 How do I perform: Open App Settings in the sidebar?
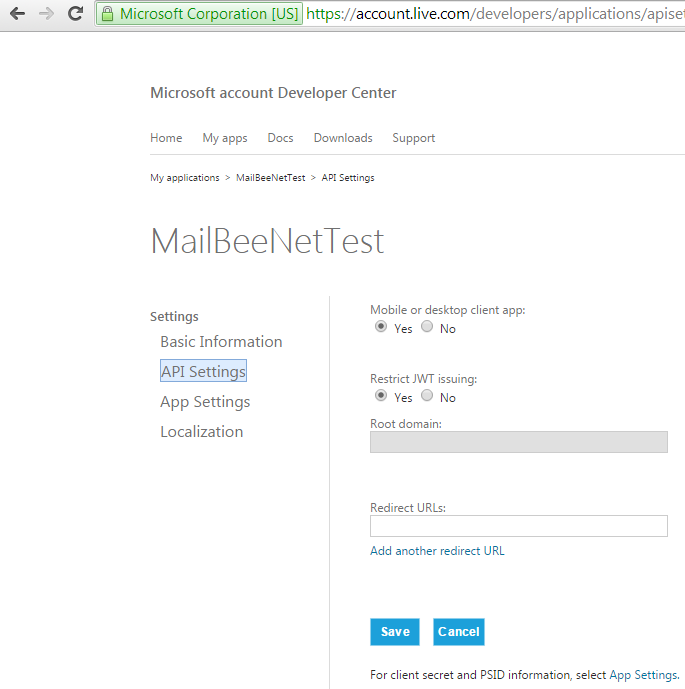205,402
